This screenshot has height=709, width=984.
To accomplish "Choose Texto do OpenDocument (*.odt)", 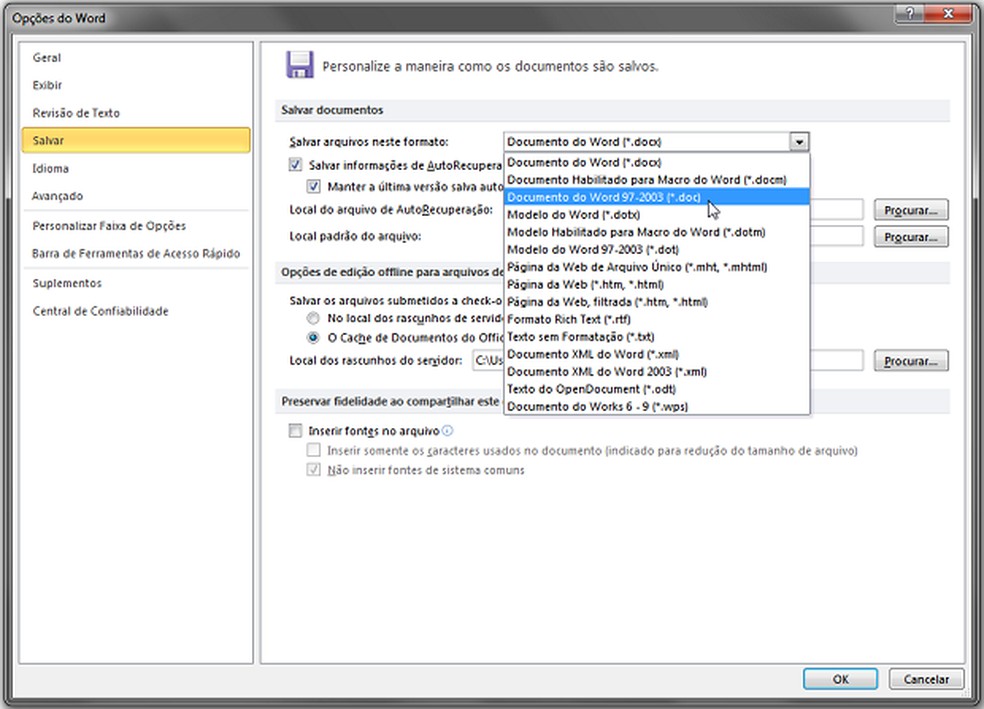I will (x=656, y=390).
